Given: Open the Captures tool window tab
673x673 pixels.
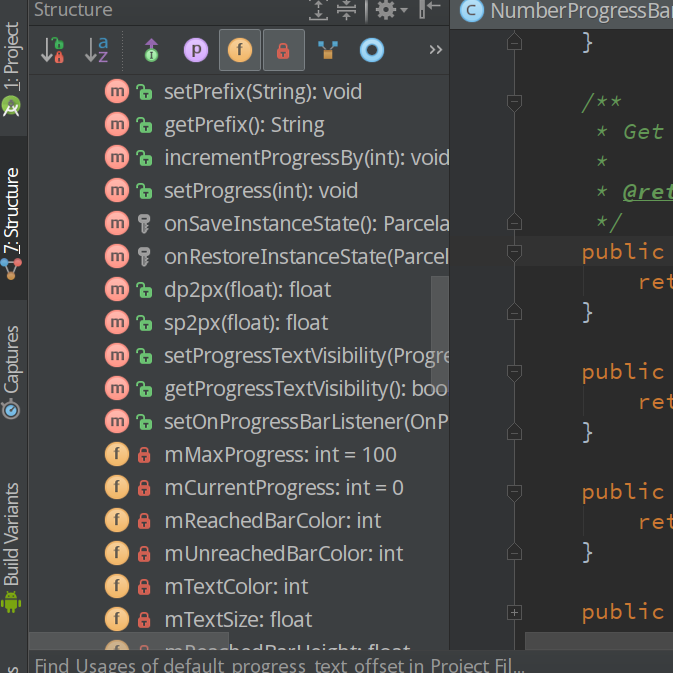Looking at the screenshot, I should 12,370.
